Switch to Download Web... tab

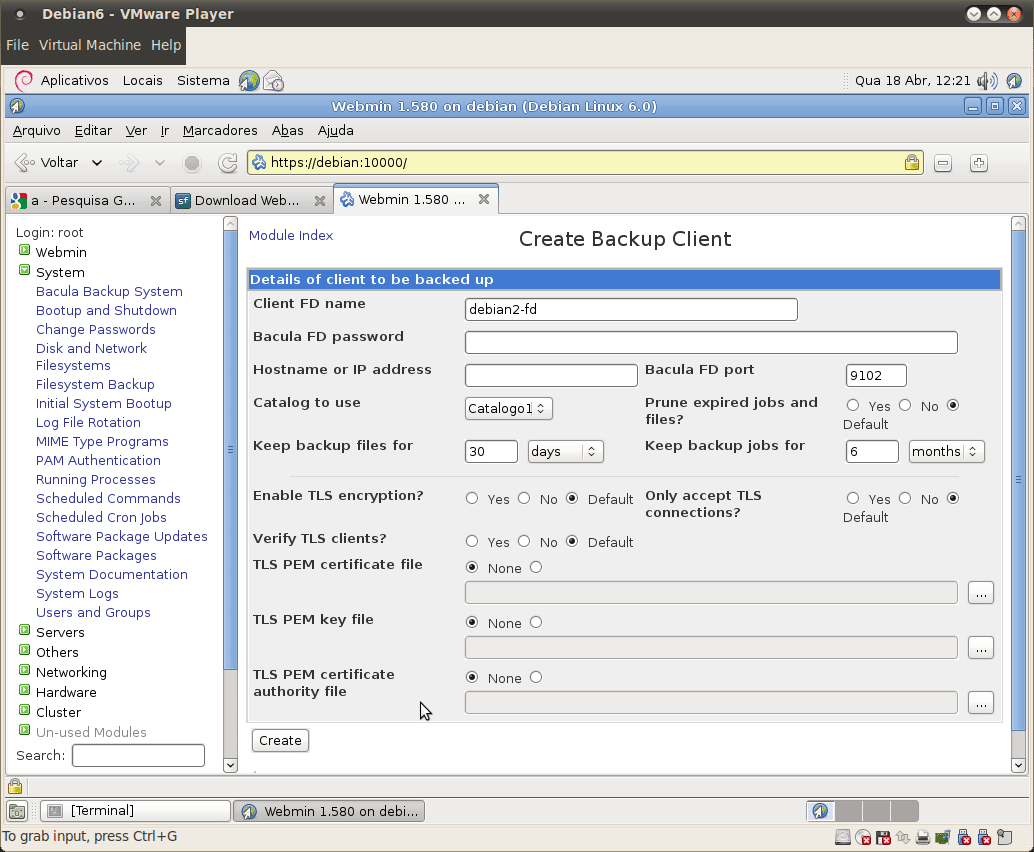(x=247, y=200)
